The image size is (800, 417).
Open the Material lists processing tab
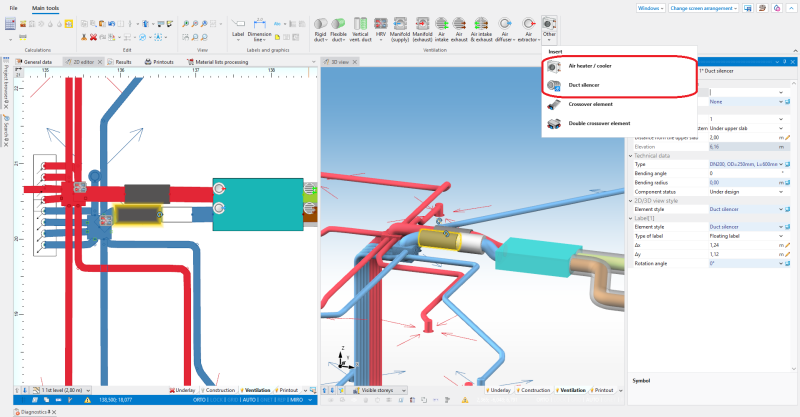tap(217, 62)
